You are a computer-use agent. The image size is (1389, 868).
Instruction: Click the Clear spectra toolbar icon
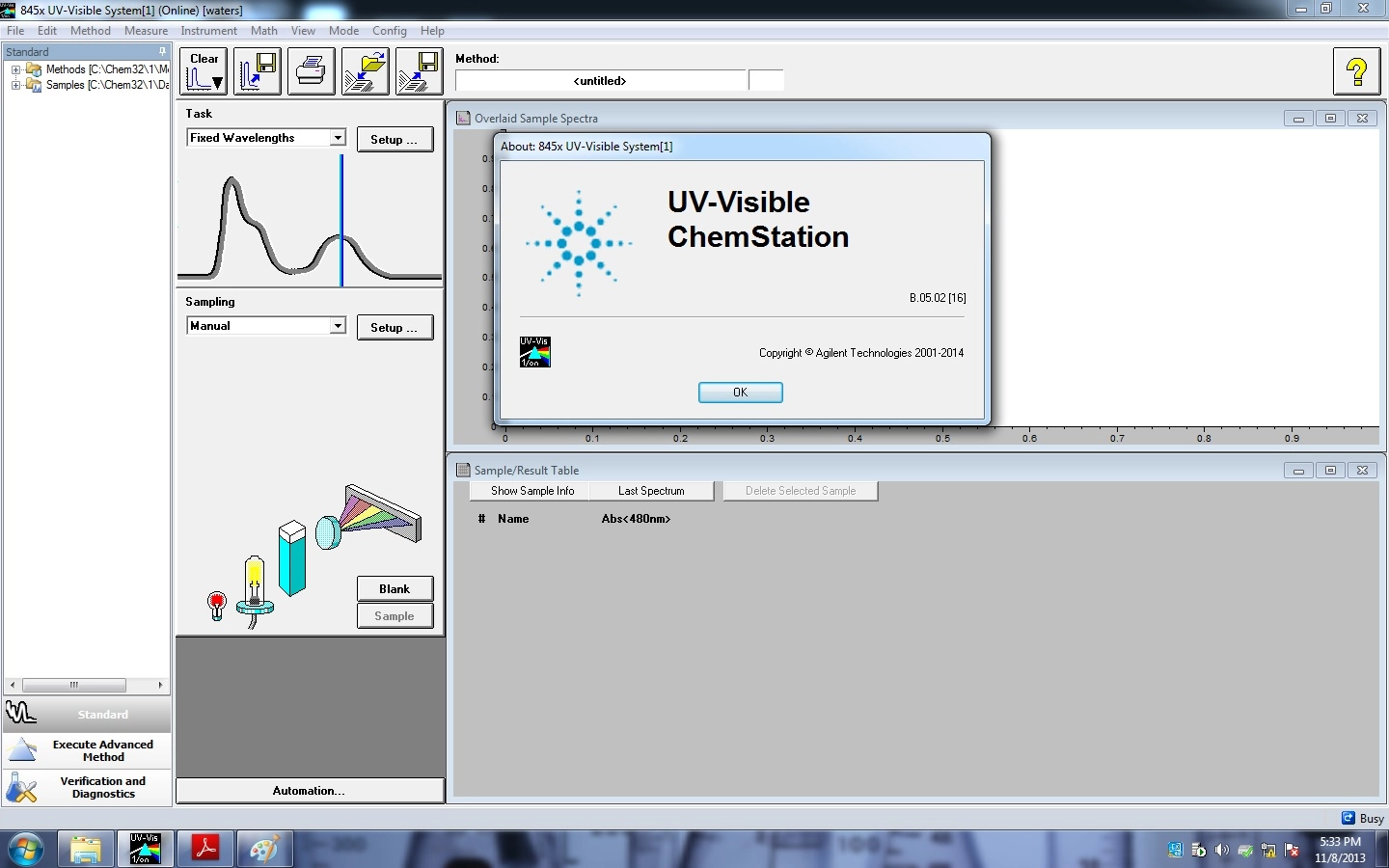pos(204,71)
